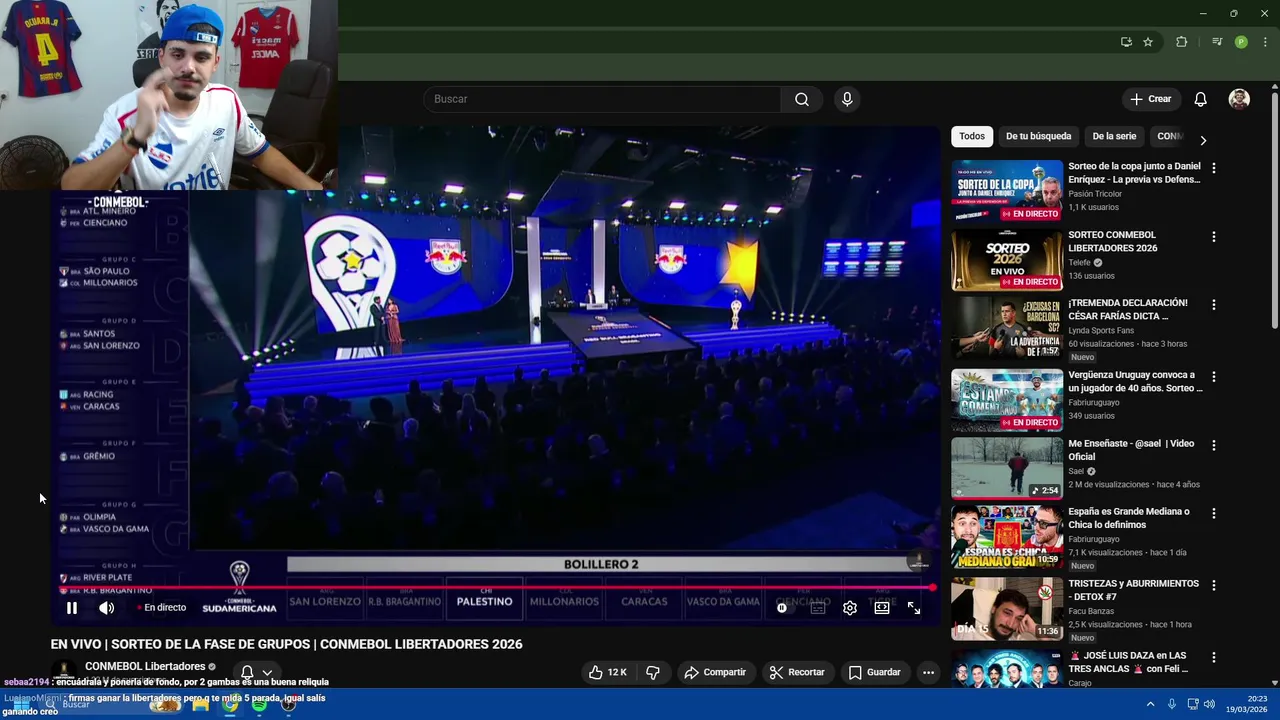Open more actions beside Guardar
Screen dimensions: 1280x720
928,672
